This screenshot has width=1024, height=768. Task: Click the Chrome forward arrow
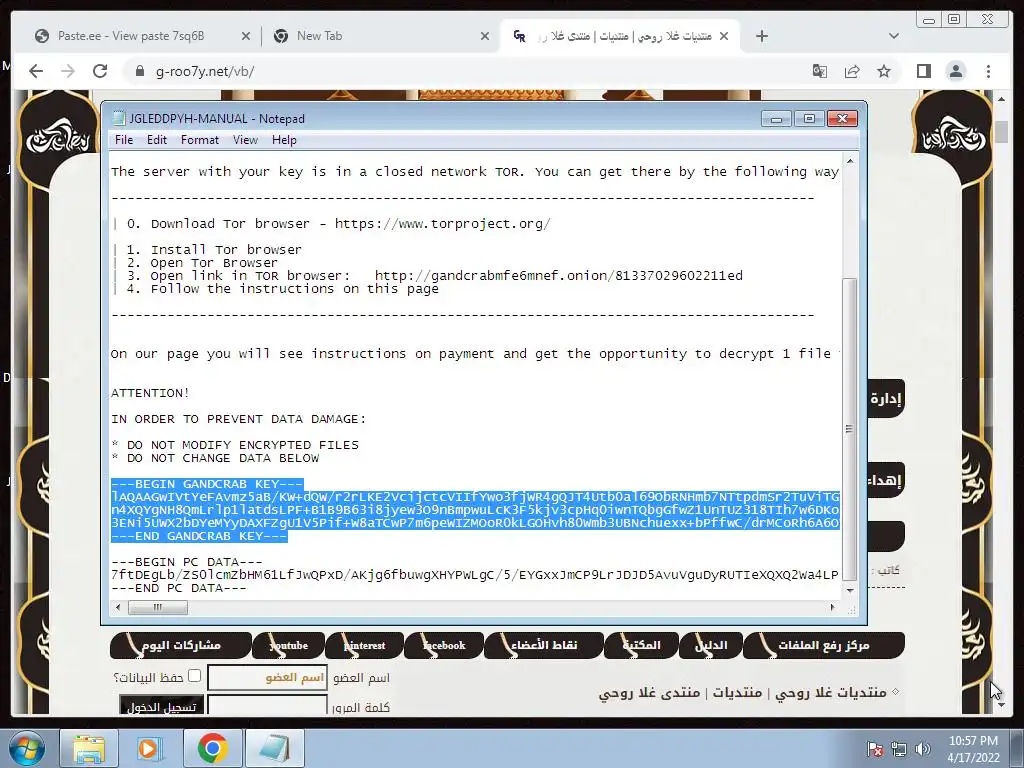click(68, 71)
